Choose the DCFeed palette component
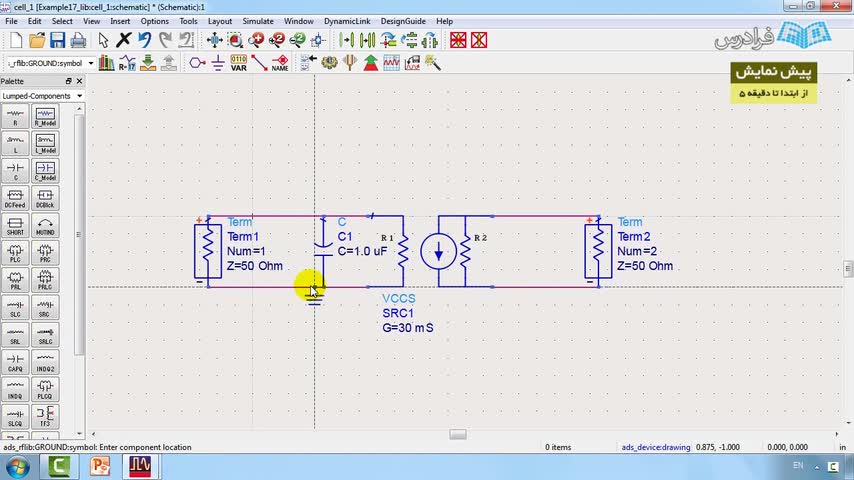 (15, 199)
